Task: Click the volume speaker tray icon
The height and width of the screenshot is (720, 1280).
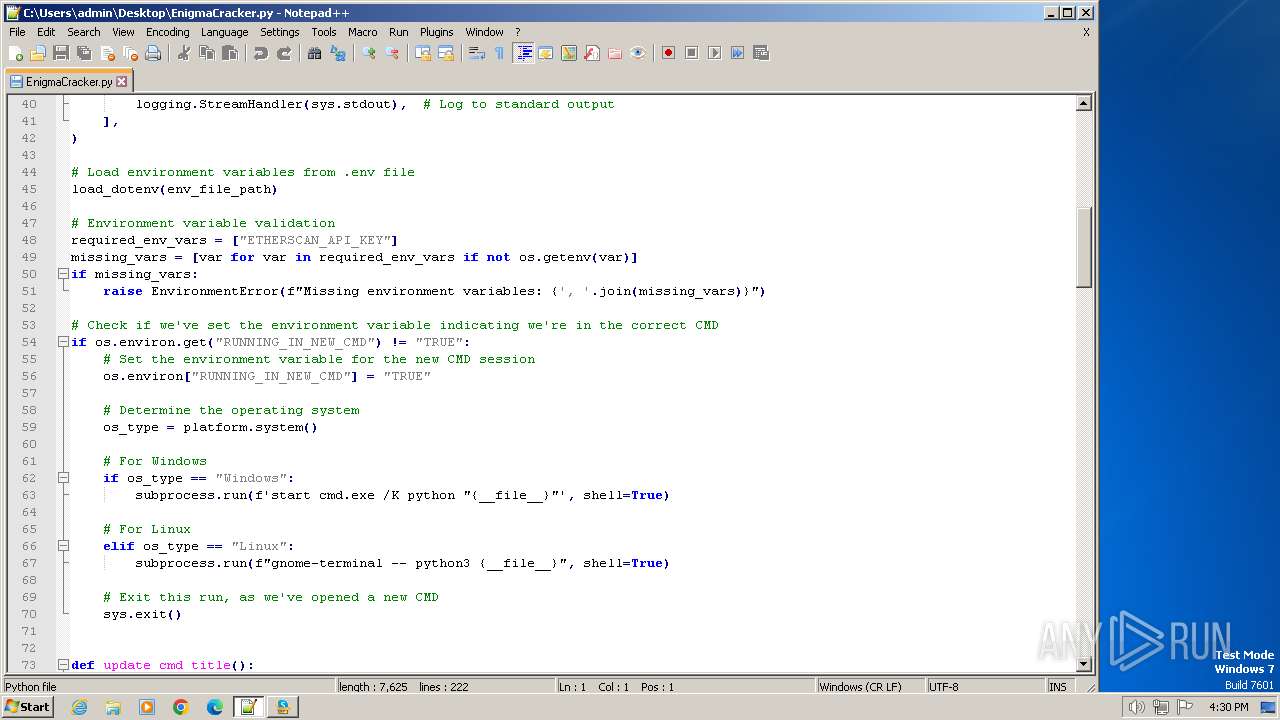Action: 1136,707
